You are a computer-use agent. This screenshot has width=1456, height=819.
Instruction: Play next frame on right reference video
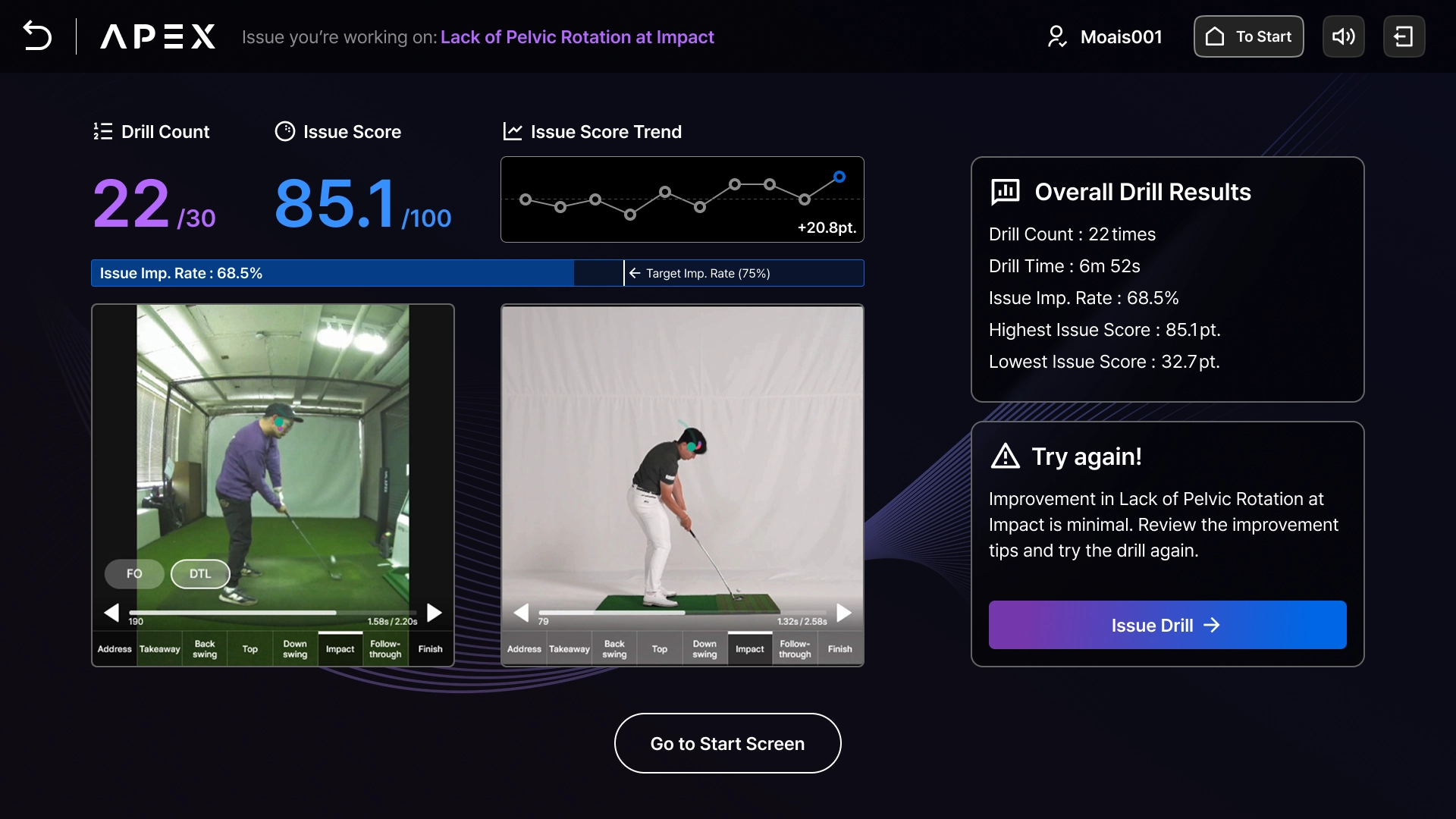[x=844, y=613]
